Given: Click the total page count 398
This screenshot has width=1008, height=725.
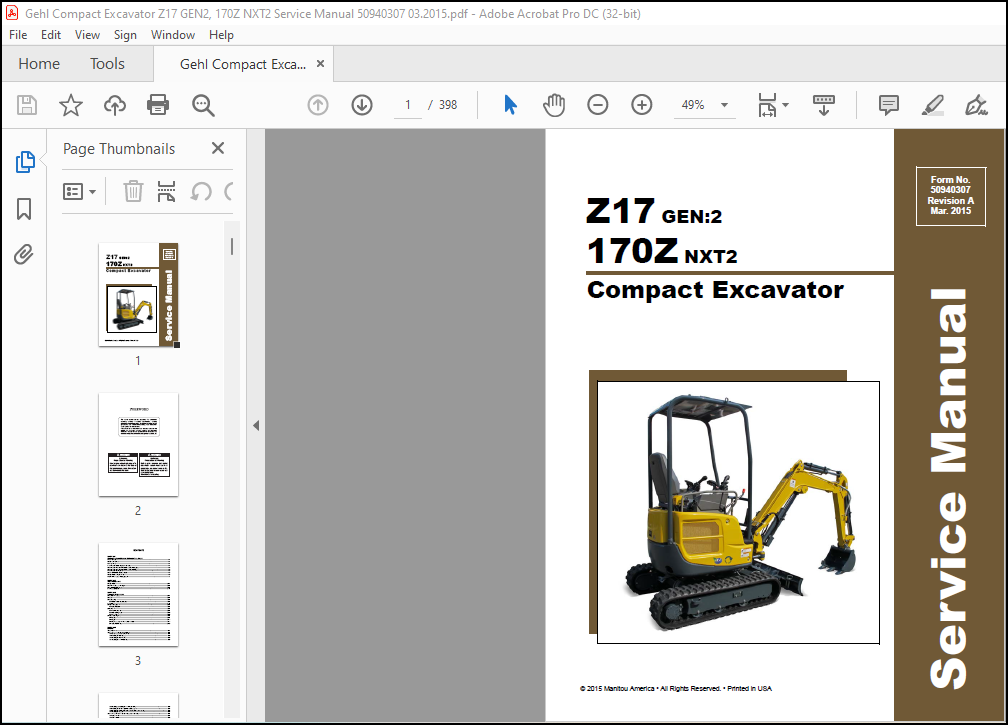Looking at the screenshot, I should (448, 105).
